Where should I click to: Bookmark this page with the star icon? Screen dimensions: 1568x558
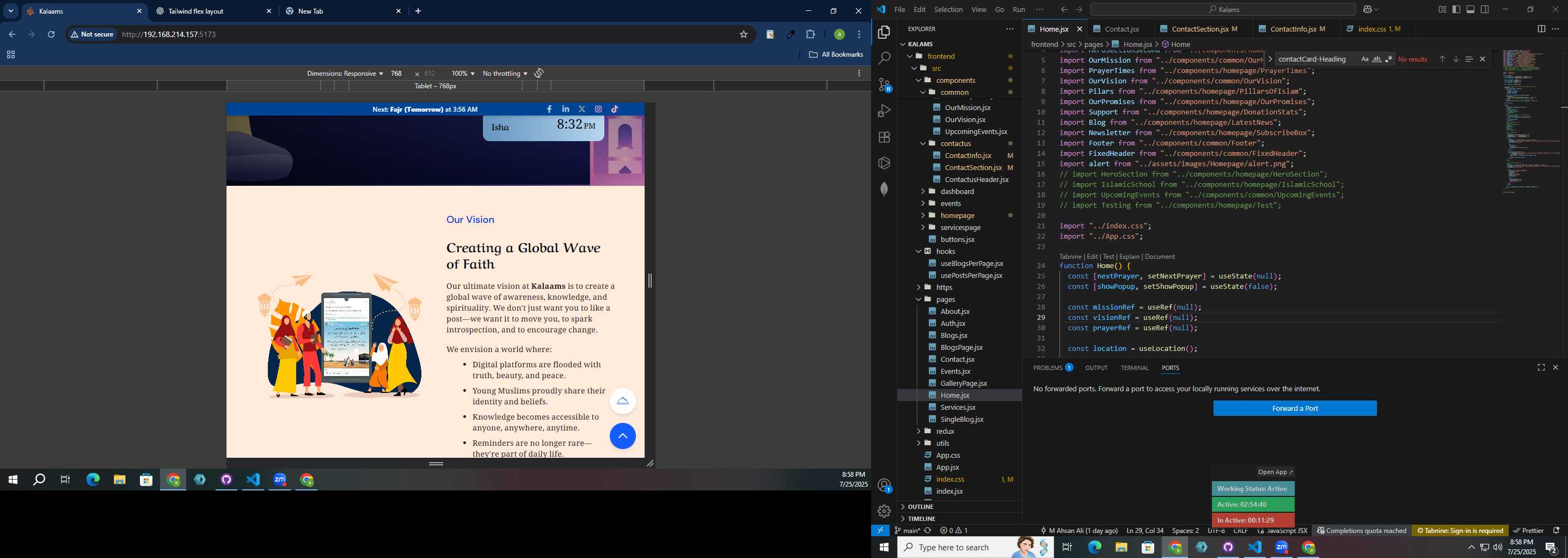tap(743, 35)
